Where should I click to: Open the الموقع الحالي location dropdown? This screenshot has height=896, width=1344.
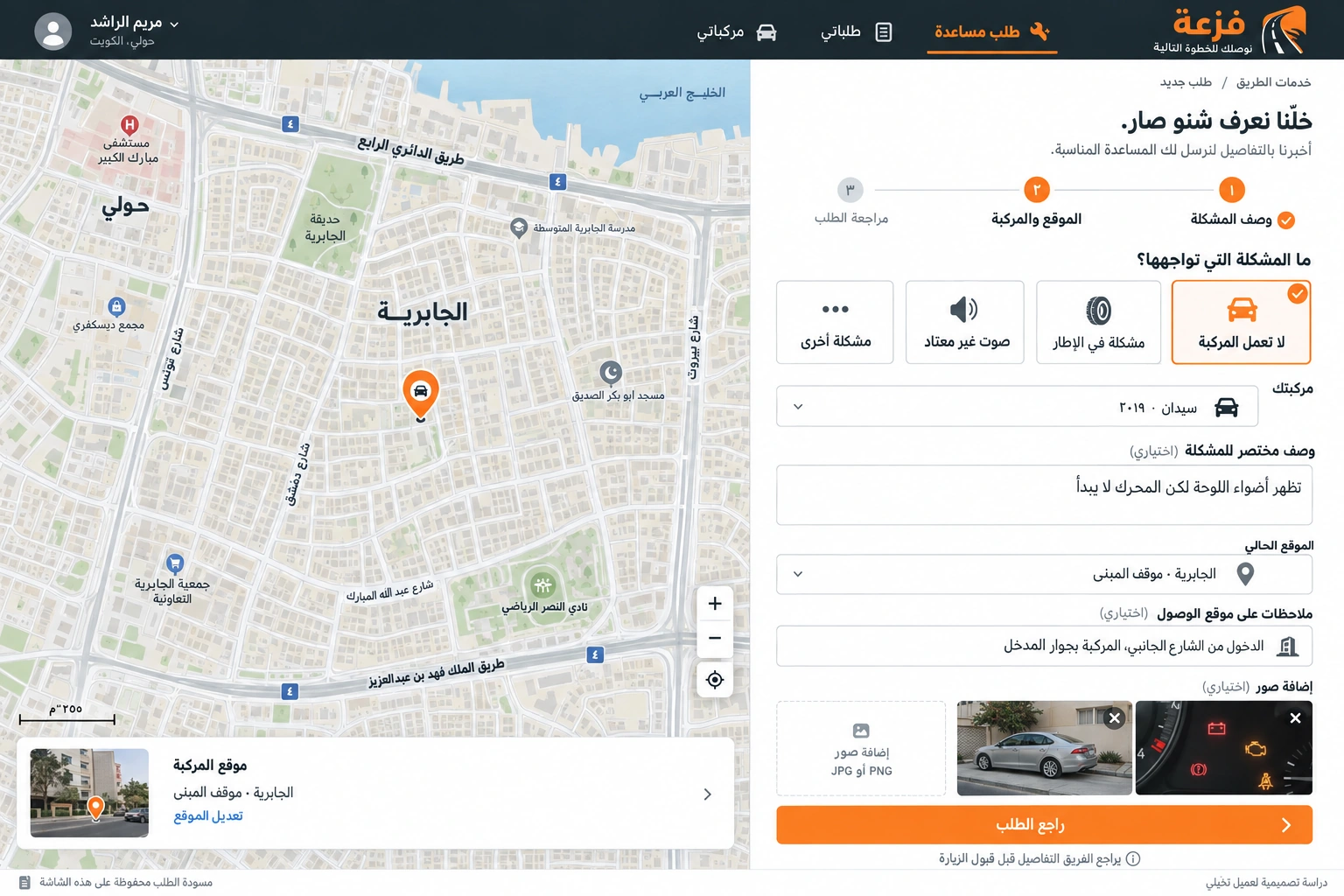[1044, 574]
